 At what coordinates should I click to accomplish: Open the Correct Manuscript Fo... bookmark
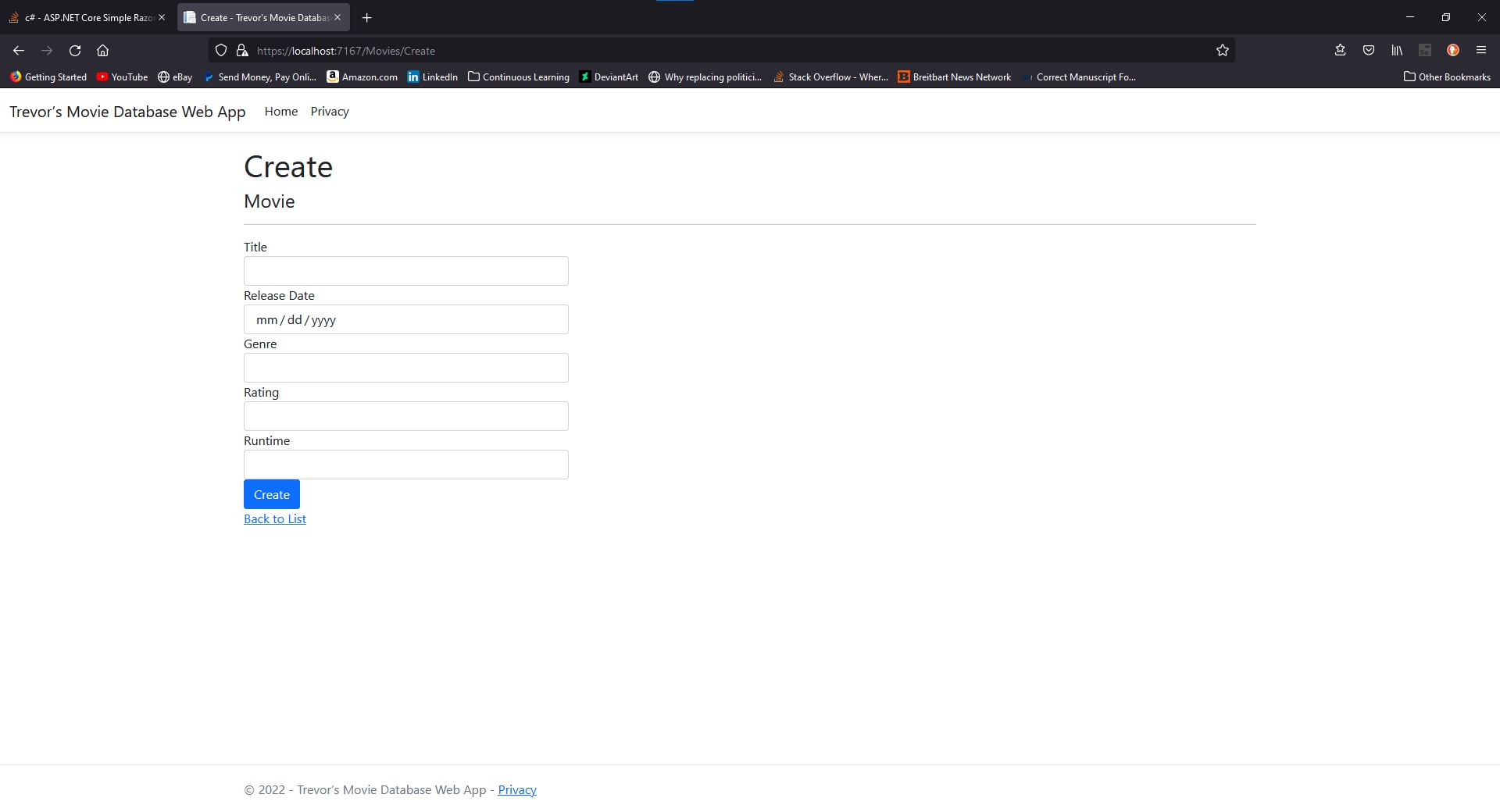[x=1079, y=77]
